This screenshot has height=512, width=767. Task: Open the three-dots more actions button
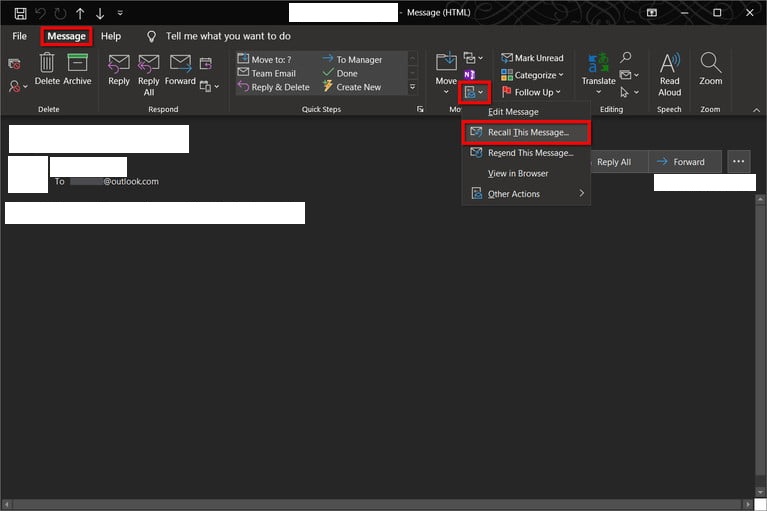738,162
